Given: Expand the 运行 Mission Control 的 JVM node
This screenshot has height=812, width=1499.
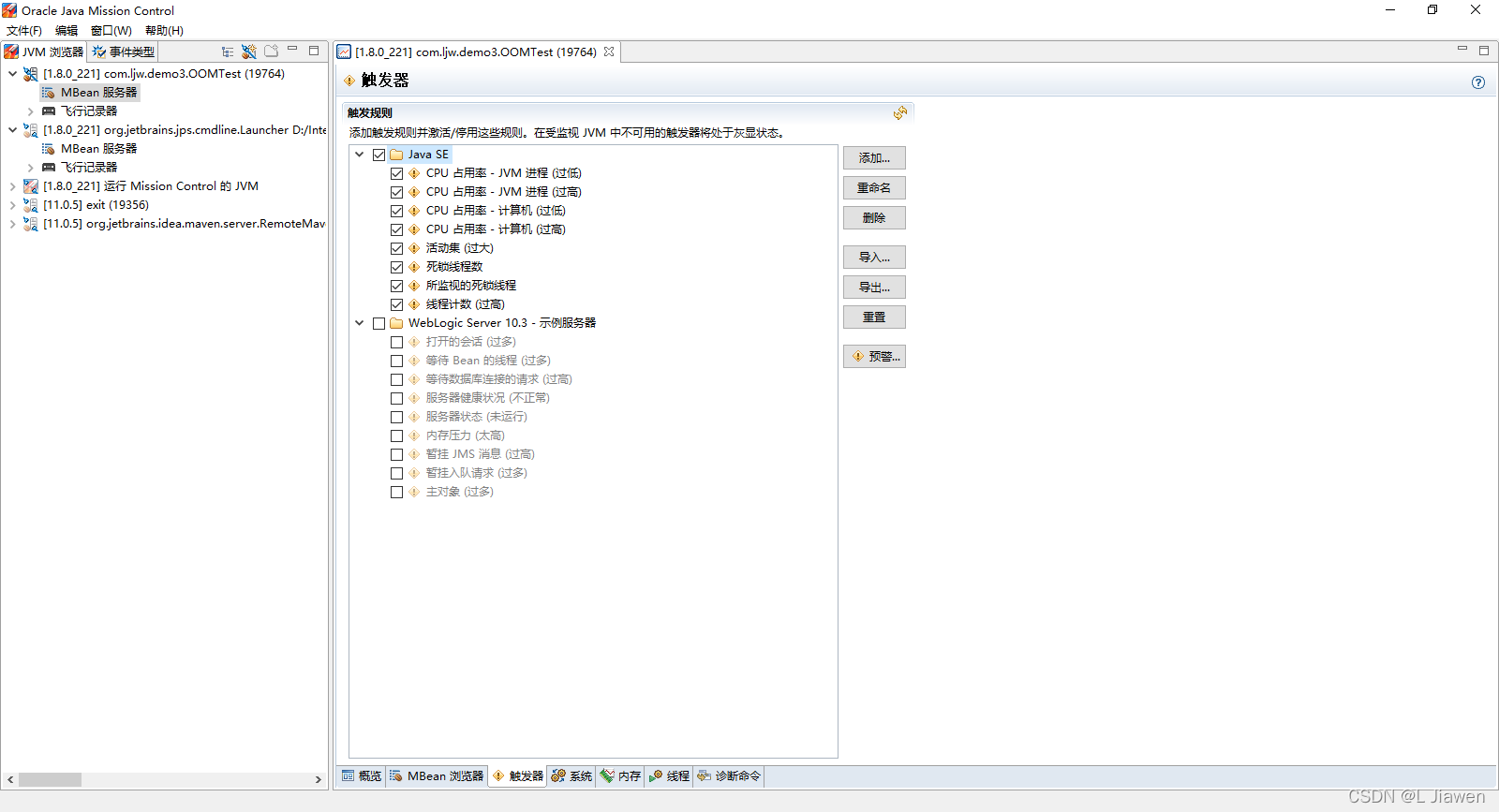Looking at the screenshot, I should (12, 186).
